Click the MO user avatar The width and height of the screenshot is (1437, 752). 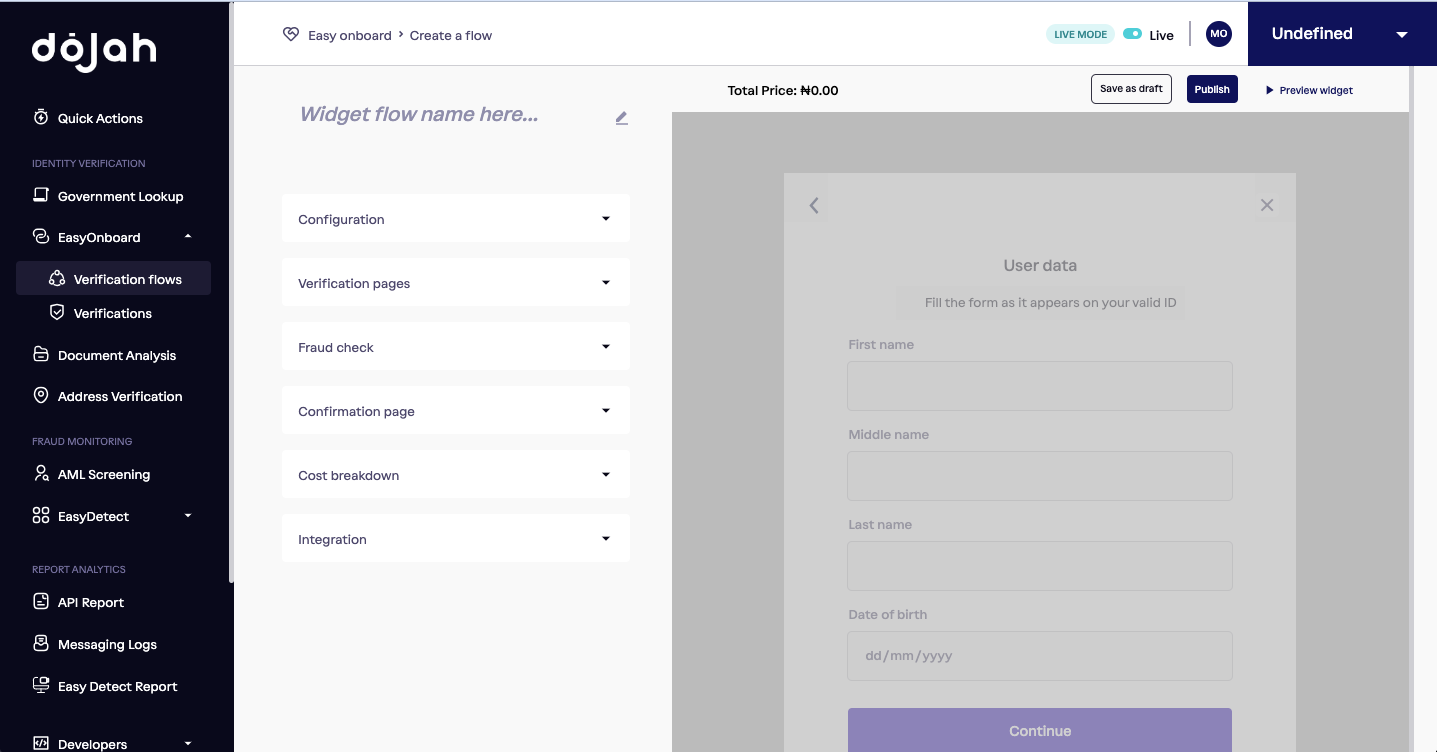tap(1218, 34)
